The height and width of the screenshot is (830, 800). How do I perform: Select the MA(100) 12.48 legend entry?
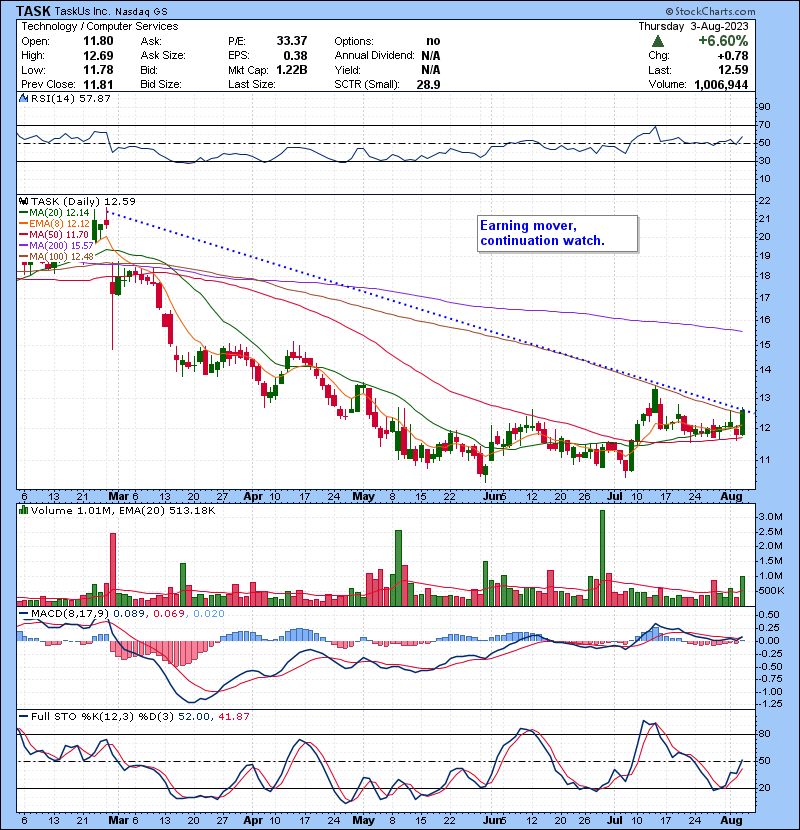click(x=56, y=257)
